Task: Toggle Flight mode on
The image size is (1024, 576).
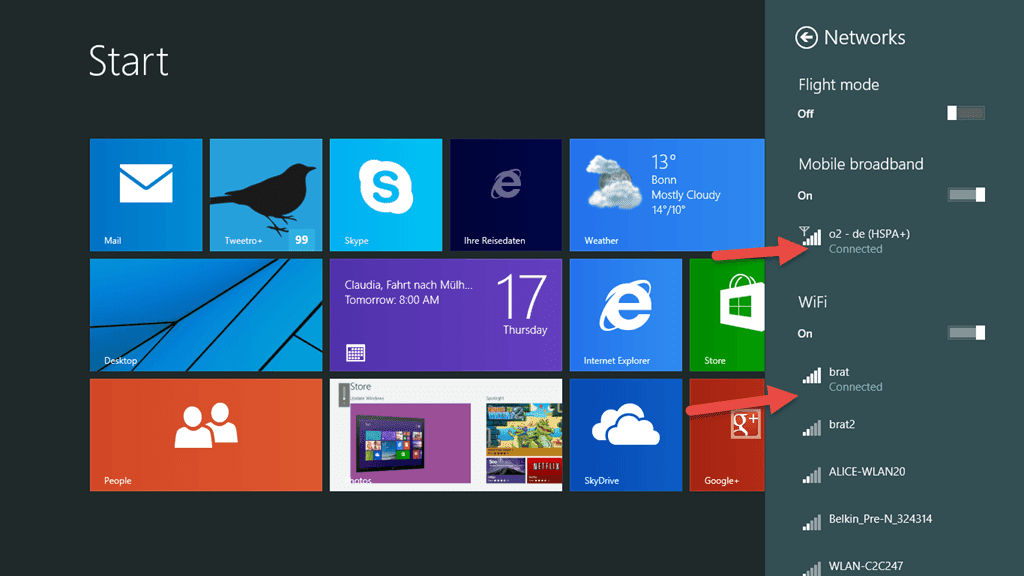Action: 966,113
